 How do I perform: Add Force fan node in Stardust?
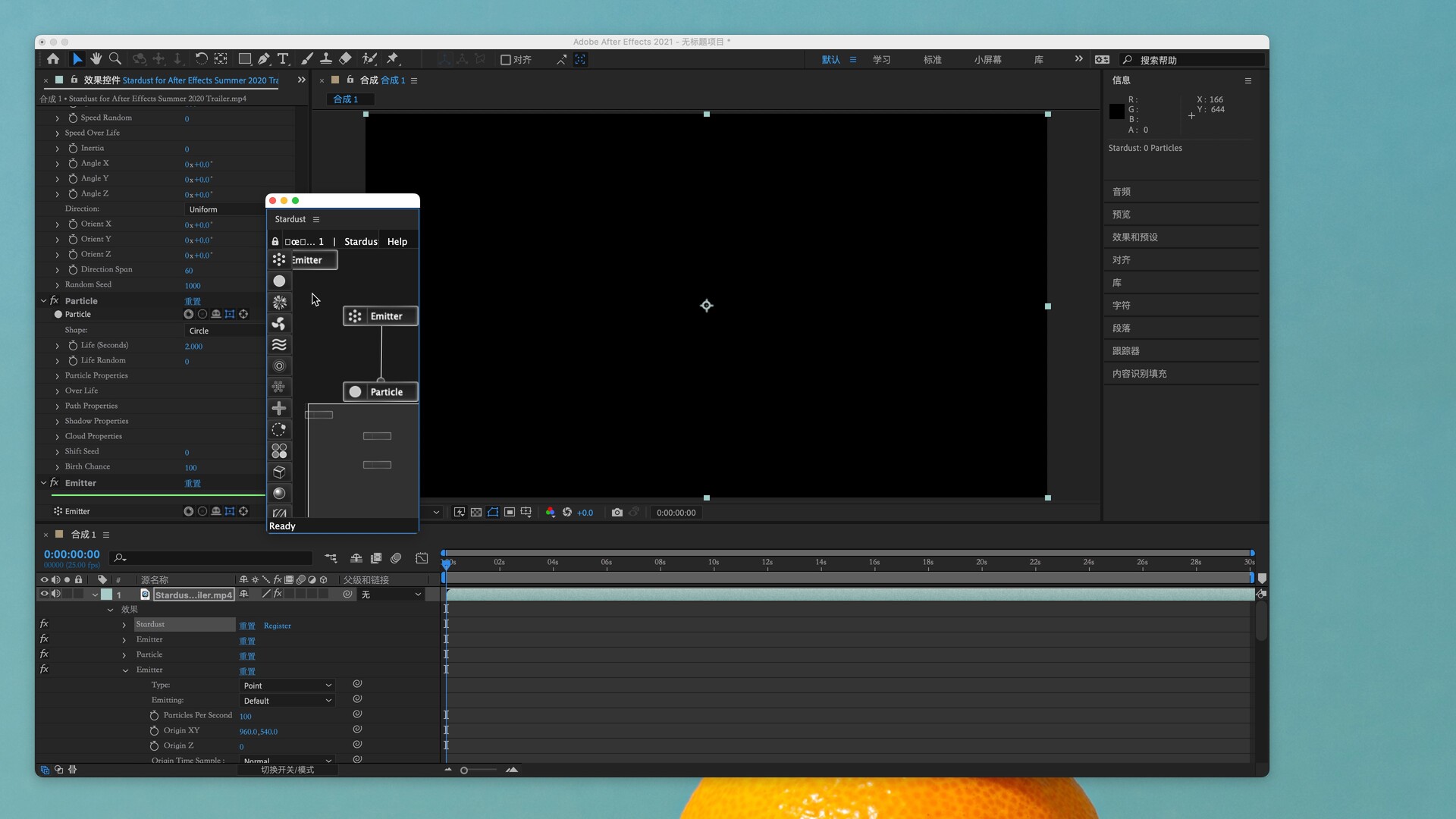(279, 323)
